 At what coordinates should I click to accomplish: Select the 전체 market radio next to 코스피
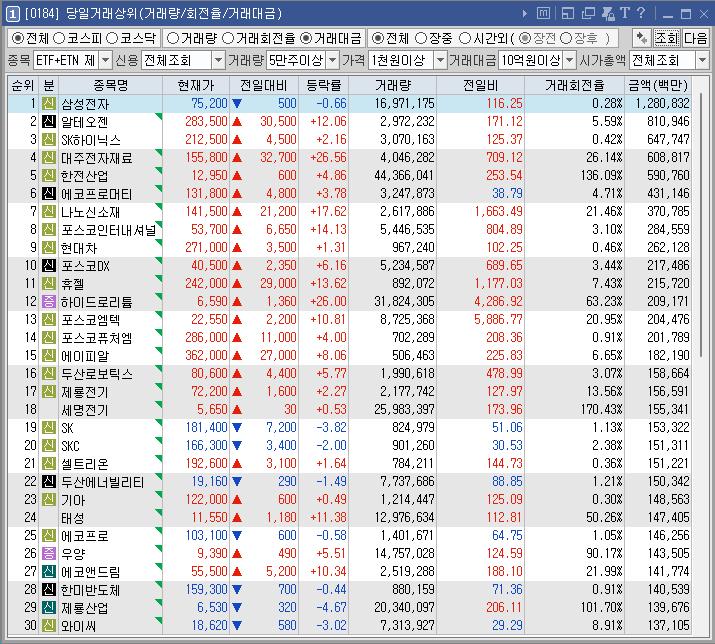click(x=17, y=38)
